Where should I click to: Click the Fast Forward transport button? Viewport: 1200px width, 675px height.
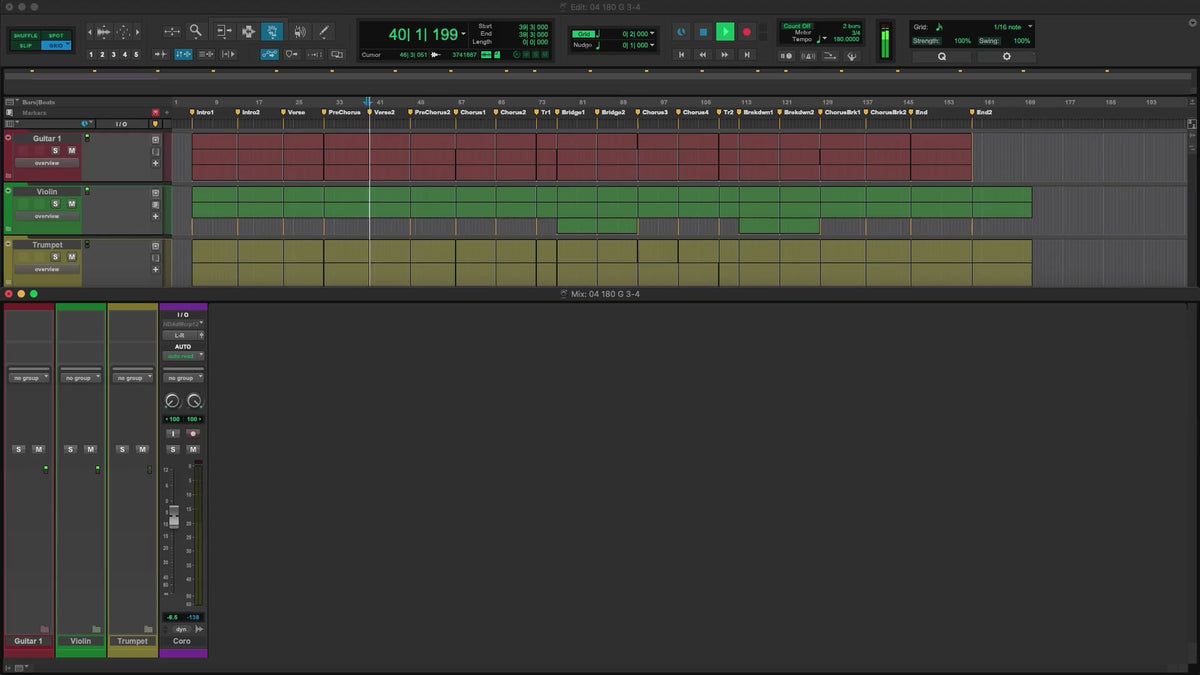(x=725, y=55)
